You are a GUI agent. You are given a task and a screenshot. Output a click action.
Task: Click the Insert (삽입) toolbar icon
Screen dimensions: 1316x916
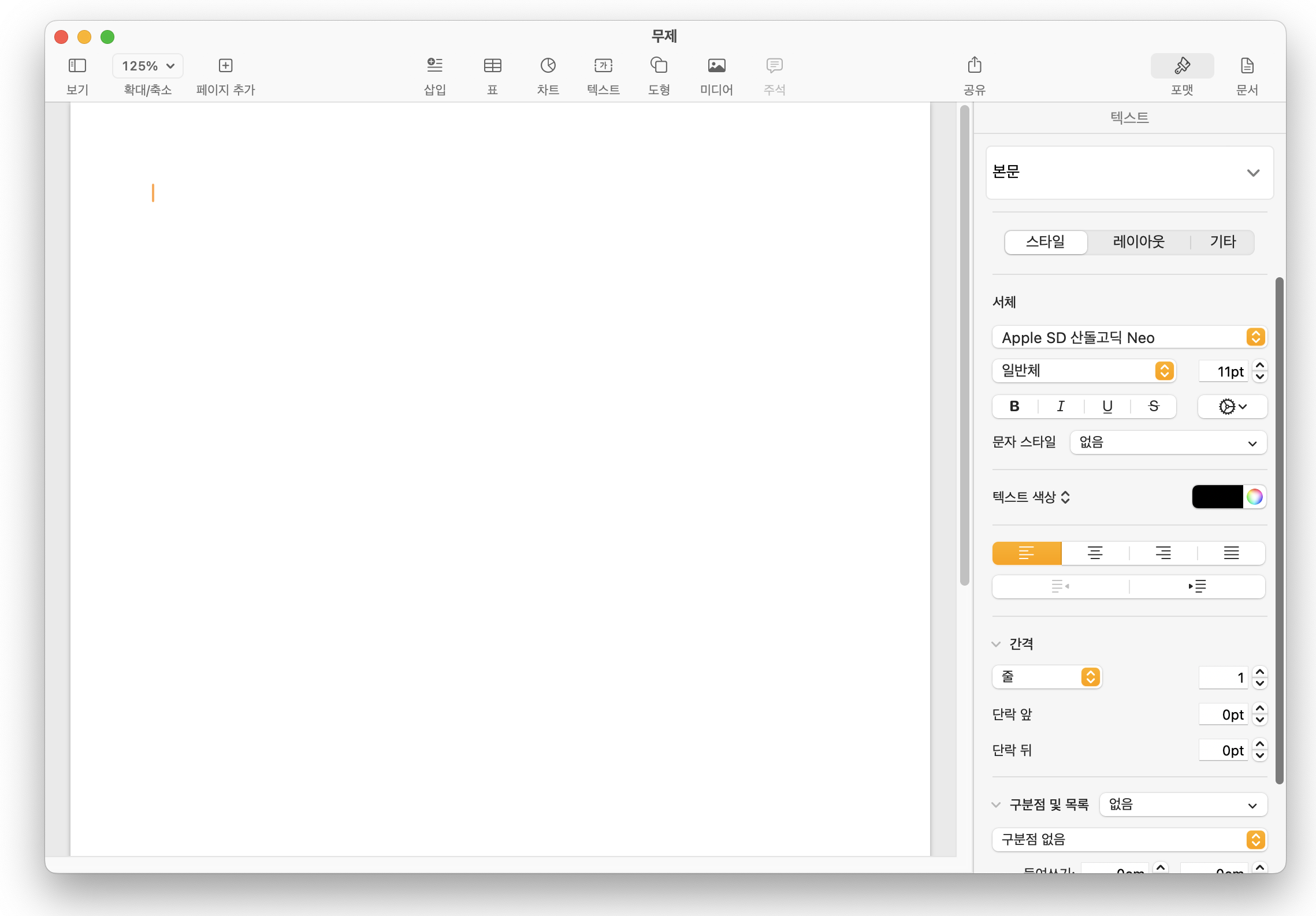pyautogui.click(x=434, y=65)
